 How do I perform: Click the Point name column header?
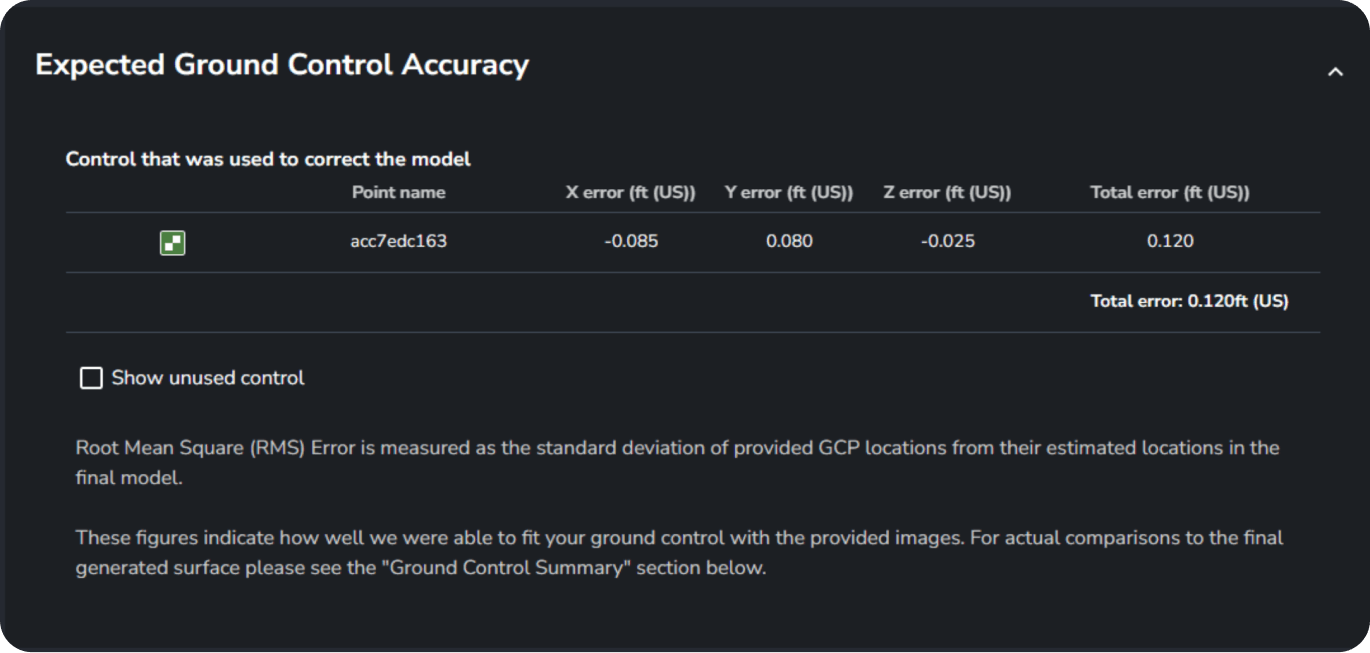(x=398, y=192)
